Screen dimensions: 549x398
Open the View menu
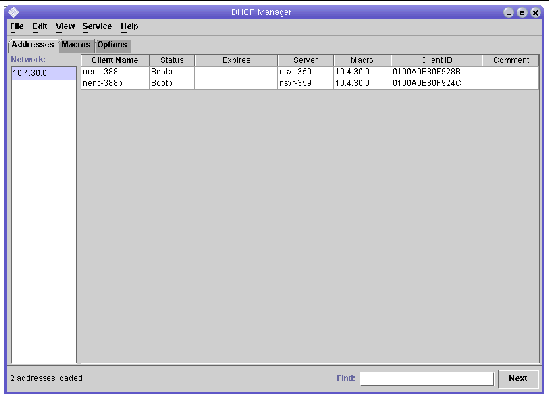point(65,26)
